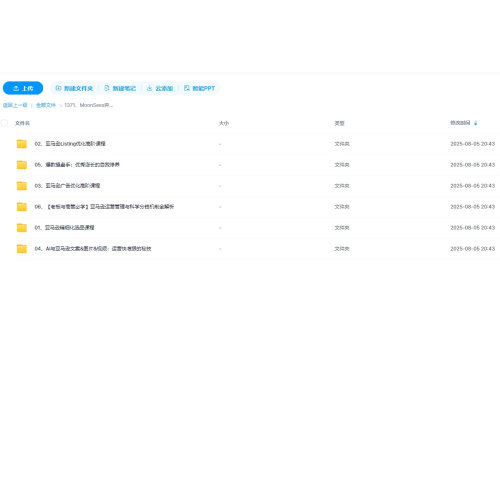Click the folder icon of row 01. 亚马逊精细化选品
The image size is (500, 500).
pyautogui.click(x=22, y=228)
